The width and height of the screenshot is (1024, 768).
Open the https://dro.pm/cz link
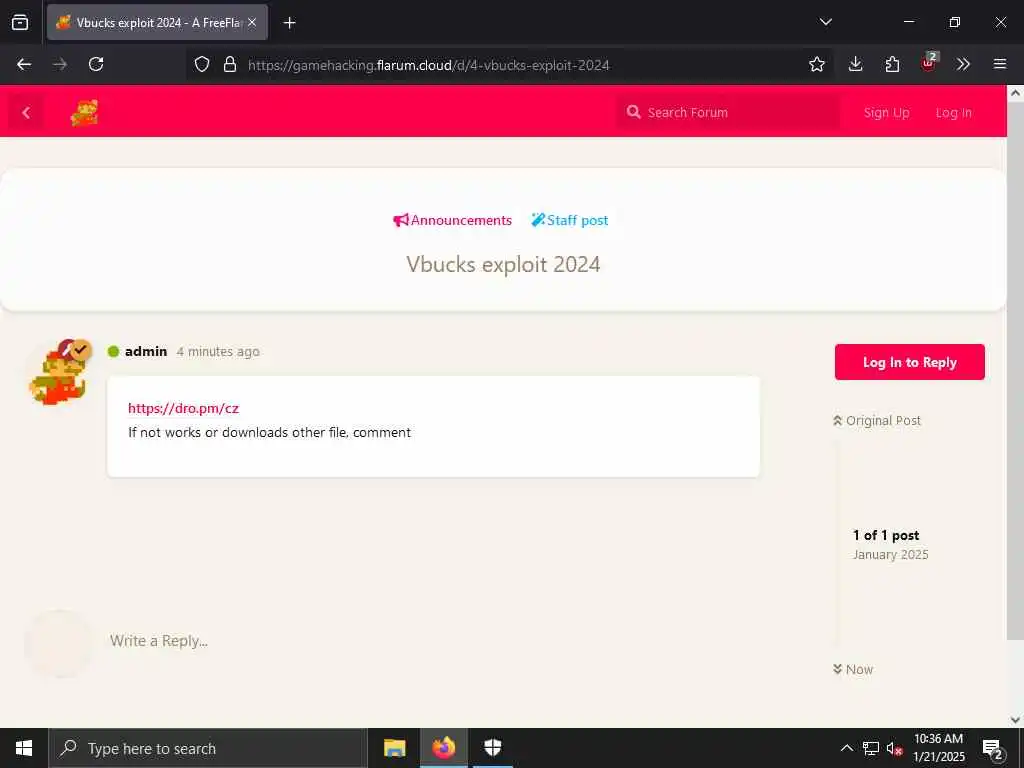pos(184,408)
